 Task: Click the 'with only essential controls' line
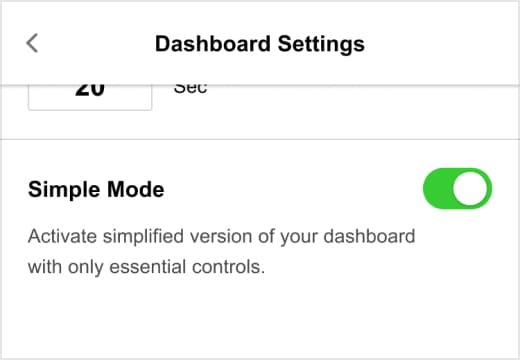(x=147, y=267)
